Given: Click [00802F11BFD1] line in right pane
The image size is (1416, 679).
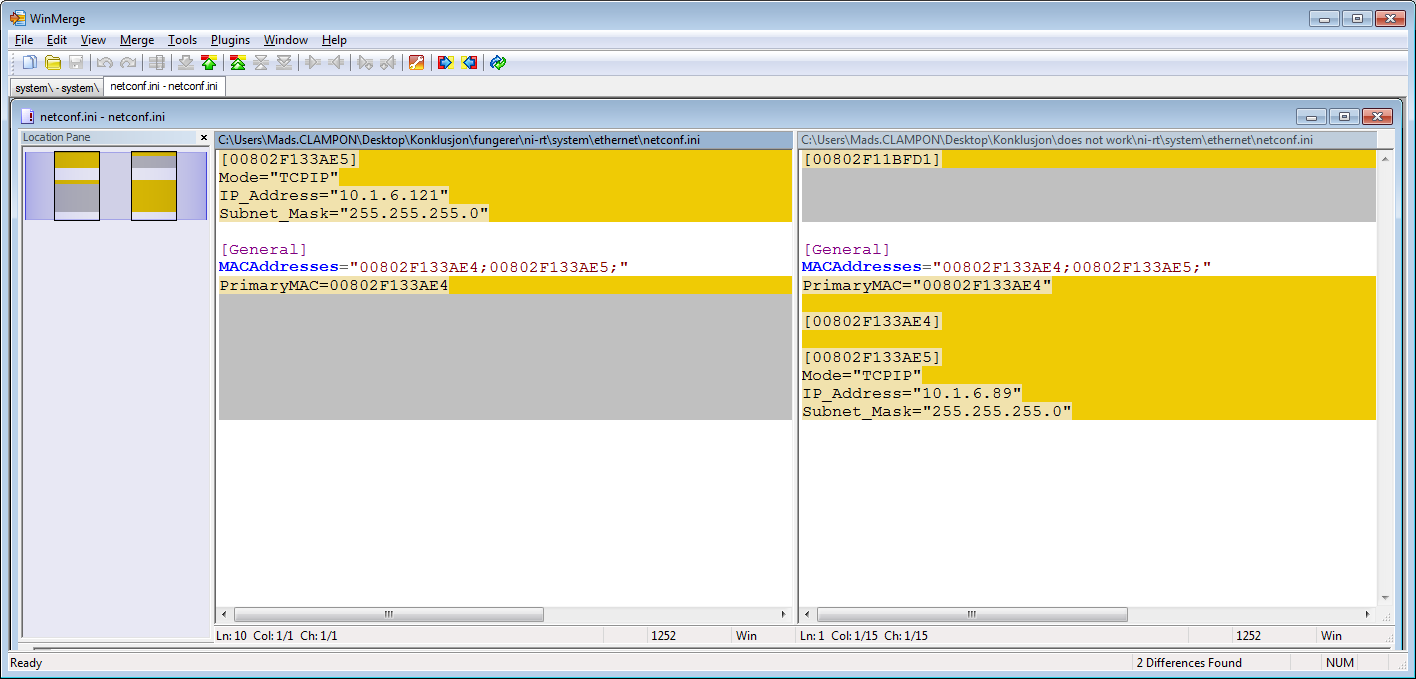Looking at the screenshot, I should click(872, 159).
